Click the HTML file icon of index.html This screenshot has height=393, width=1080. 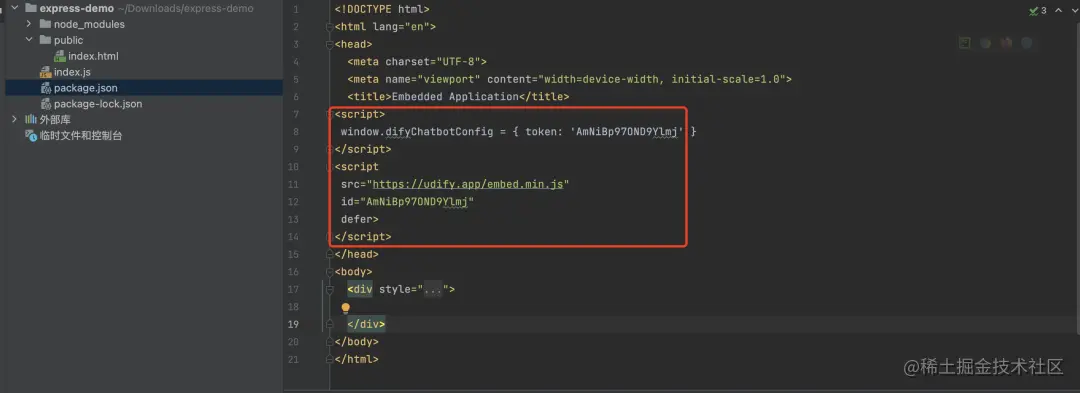[60, 56]
